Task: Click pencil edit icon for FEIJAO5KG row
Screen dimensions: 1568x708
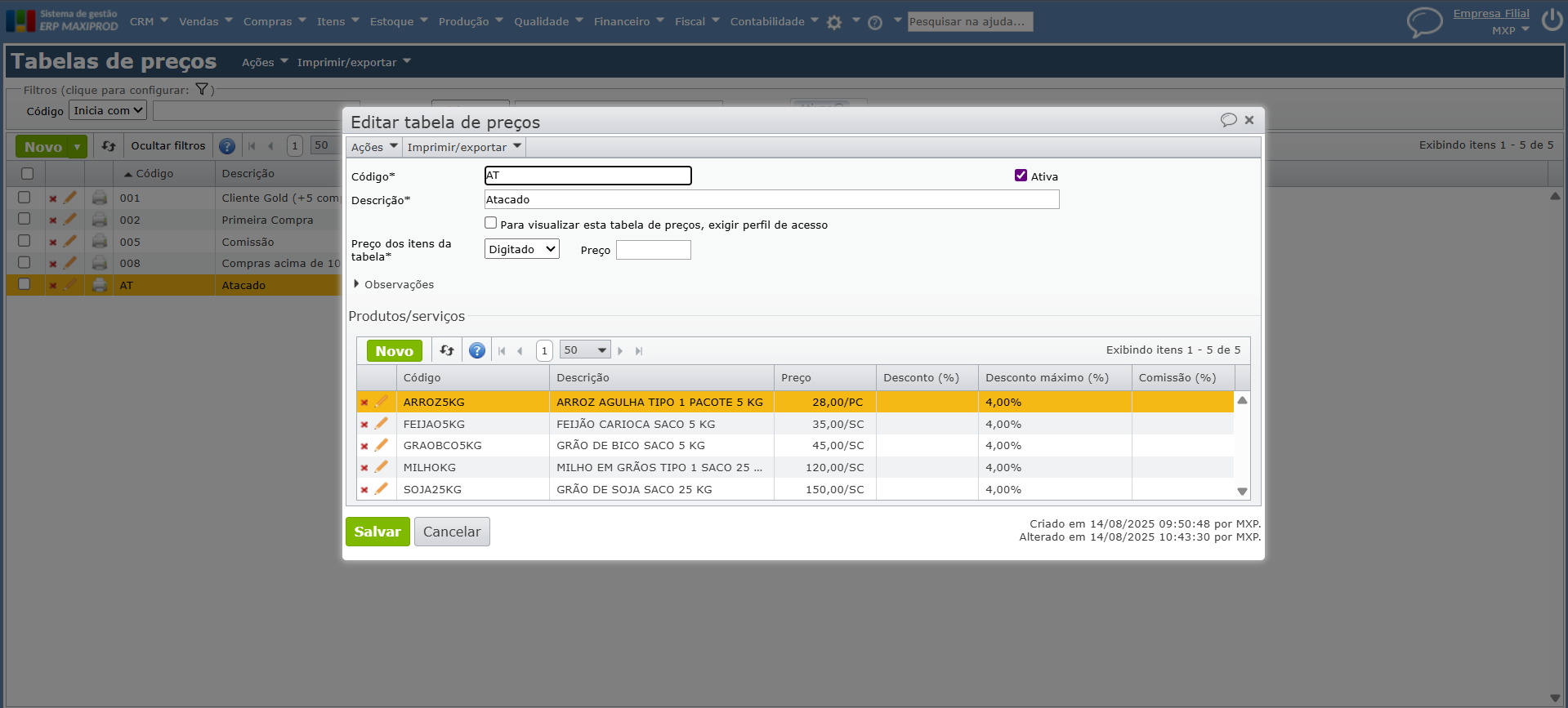Action: click(x=381, y=424)
